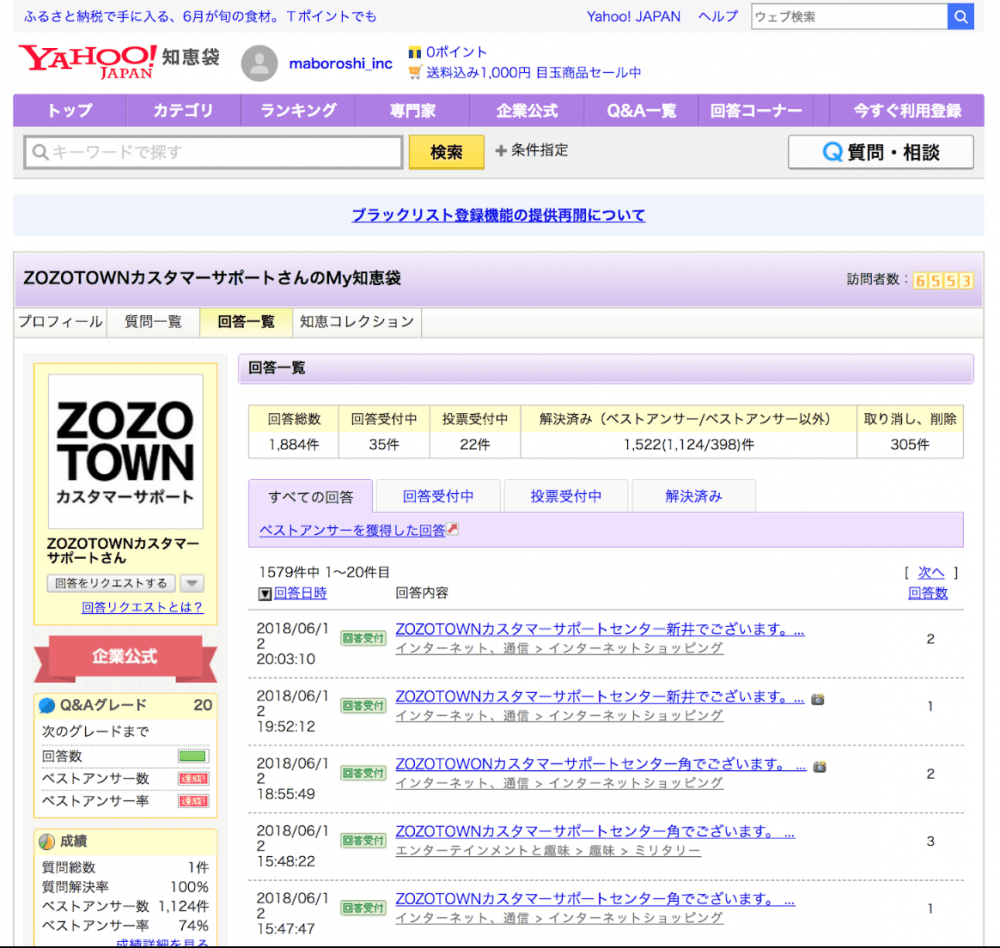Click the Q&Aグレード blue badge icon
Screen dimensions: 1000x948
point(47,705)
